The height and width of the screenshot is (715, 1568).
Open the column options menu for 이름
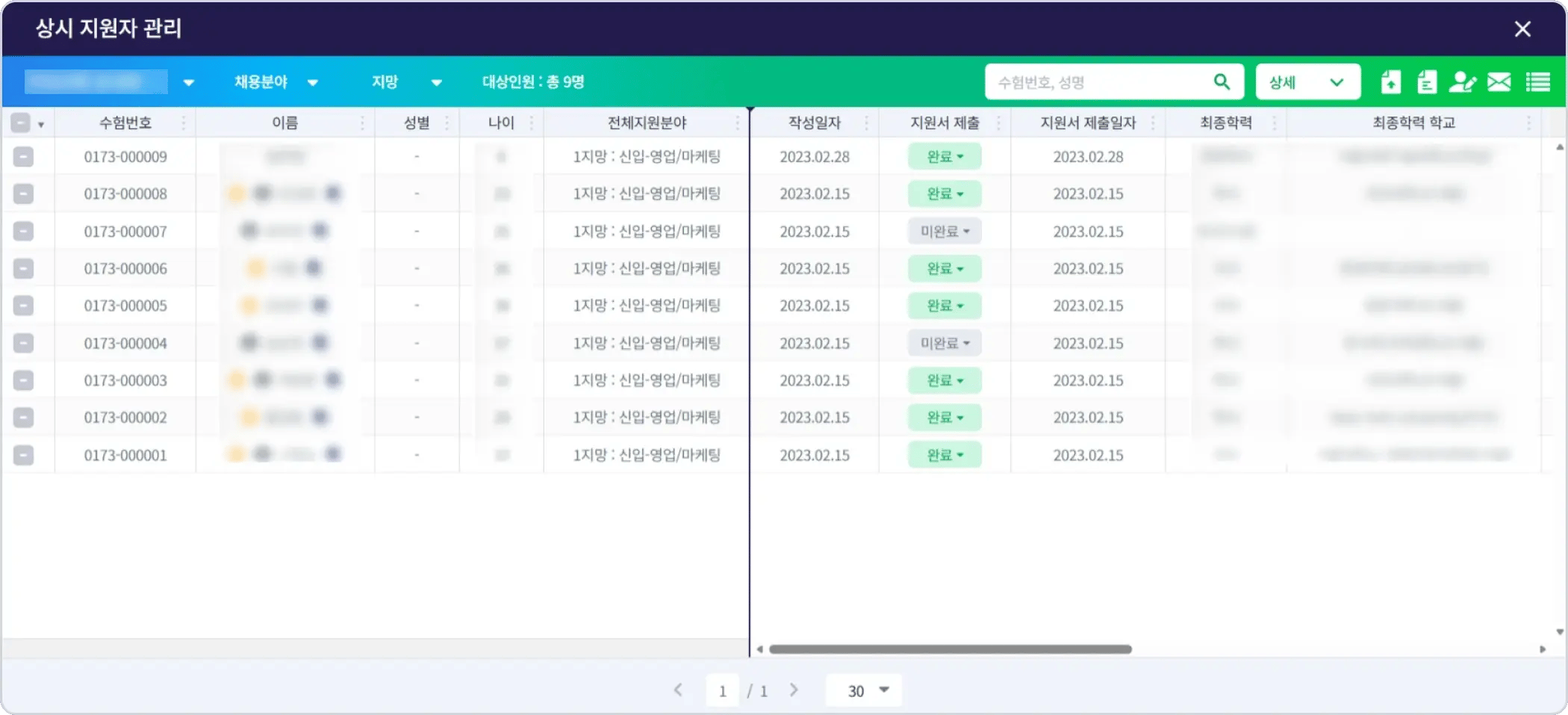pos(363,123)
